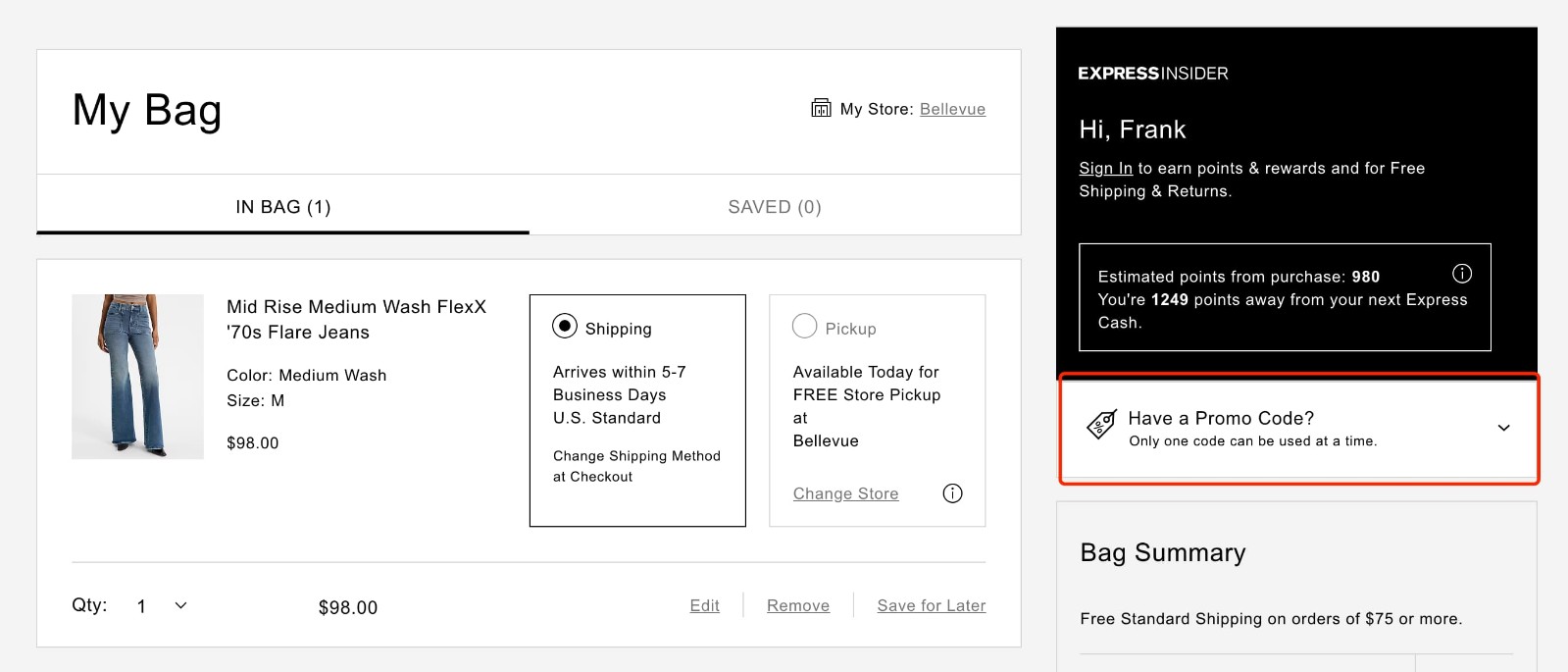1568x672 pixels.
Task: Open the Qty quantity dropdown
Action: pos(163,606)
